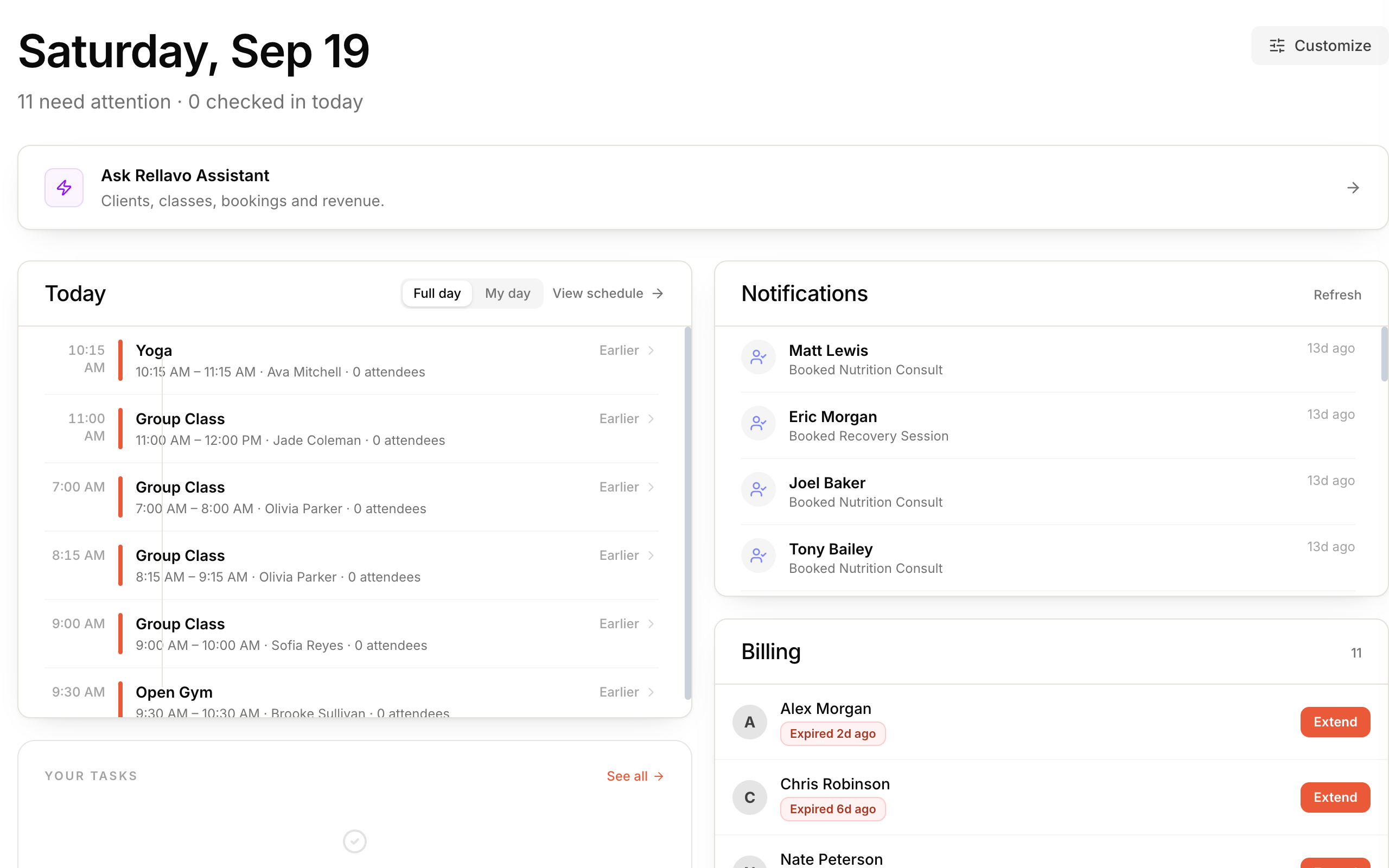Click the YOUR TASKS section label
This screenshot has height=868, width=1389.
point(91,776)
